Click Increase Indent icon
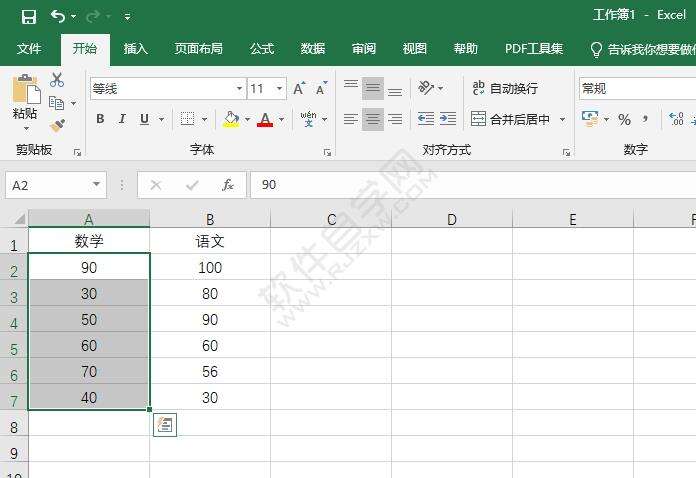This screenshot has width=696, height=478. (448, 119)
